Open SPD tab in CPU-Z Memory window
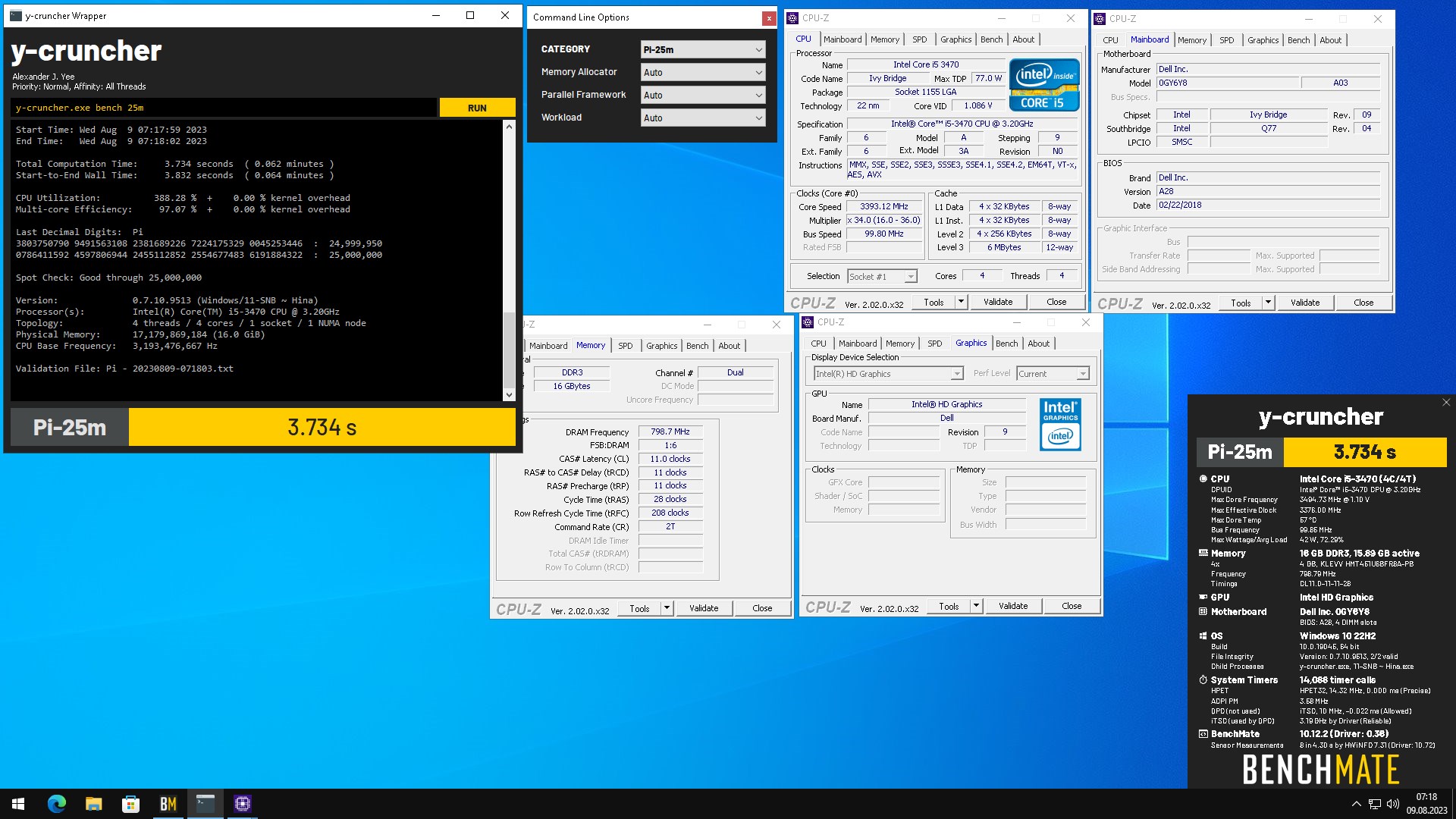The width and height of the screenshot is (1456, 819). [x=625, y=346]
